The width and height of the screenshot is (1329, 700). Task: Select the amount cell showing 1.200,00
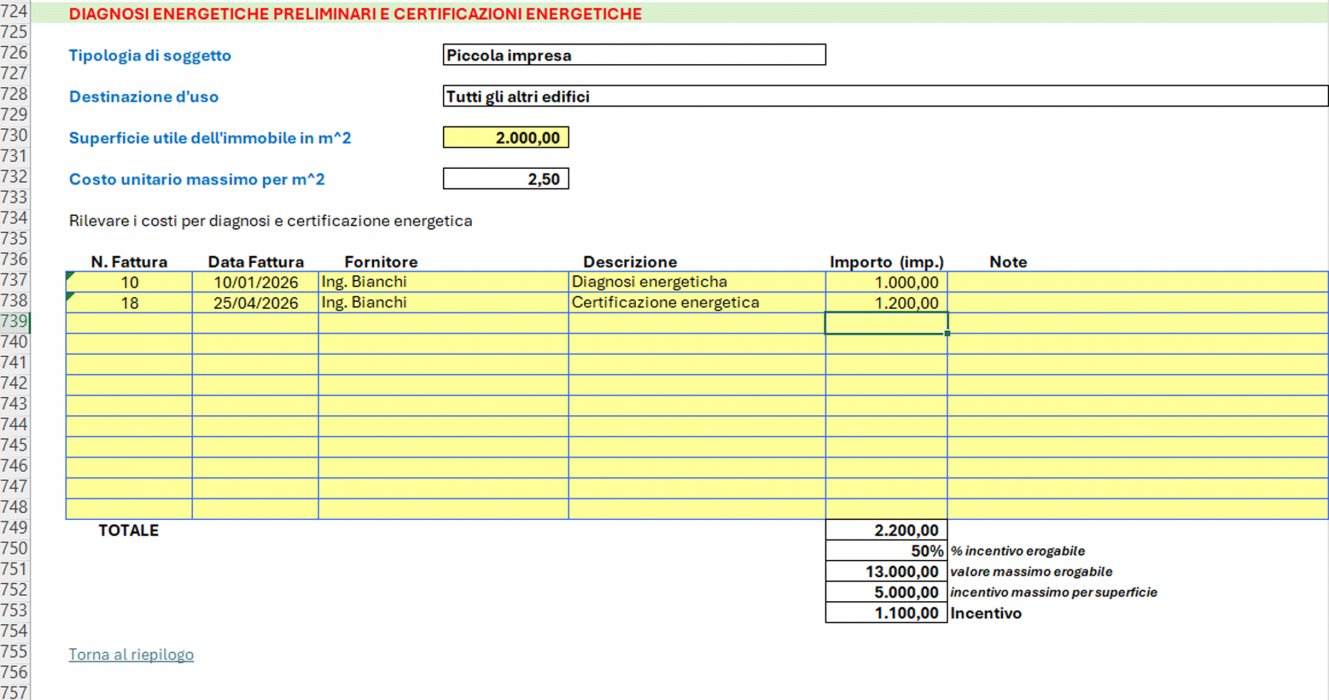[886, 303]
